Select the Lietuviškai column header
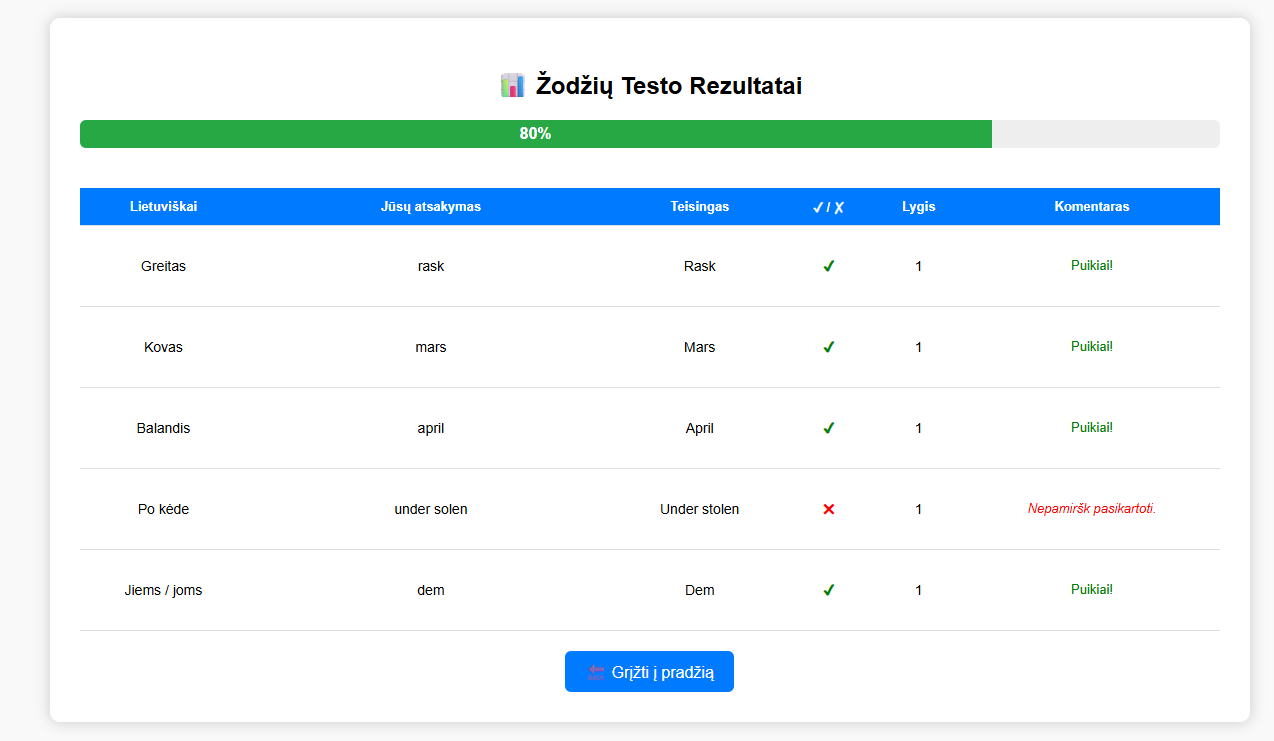The width and height of the screenshot is (1274, 741). tap(163, 207)
